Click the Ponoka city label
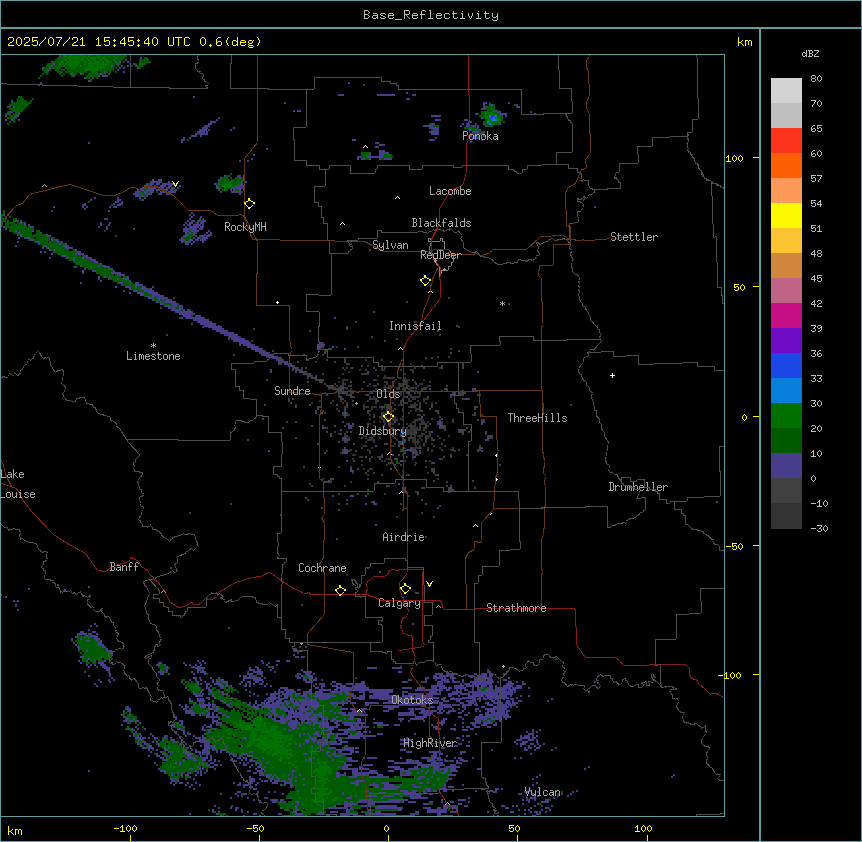This screenshot has width=862, height=842. coord(480,136)
